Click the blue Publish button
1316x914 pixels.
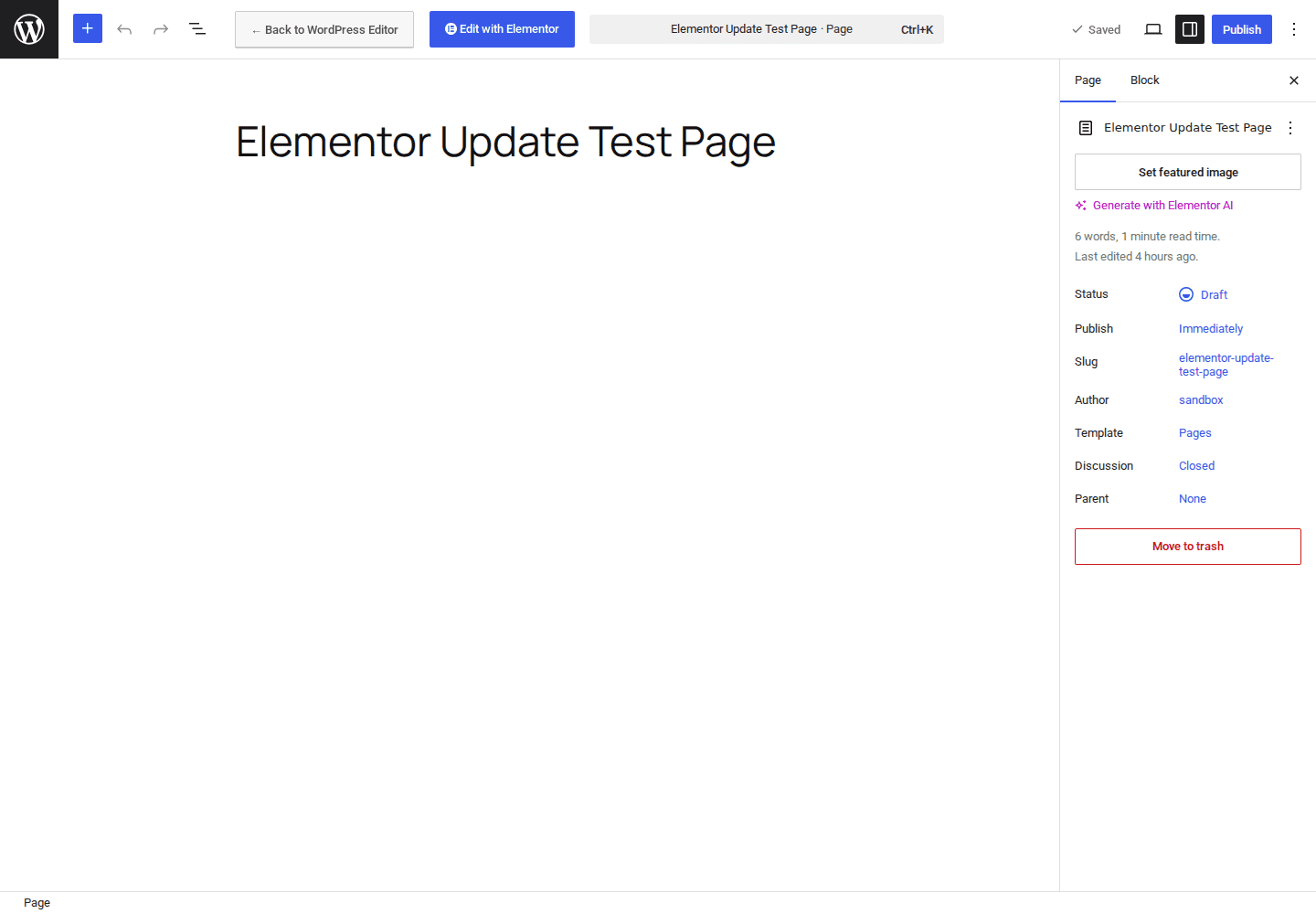click(1242, 29)
